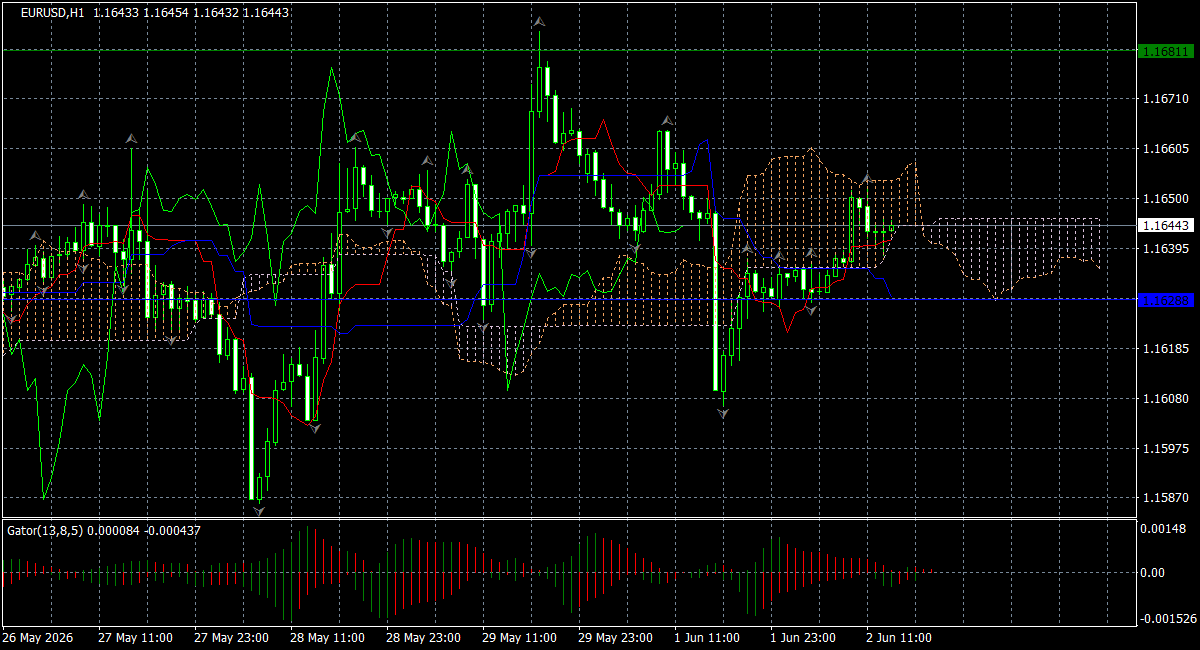Image resolution: width=1200 pixels, height=650 pixels.
Task: Click the 27 May 23:00 time label
Action: click(231, 638)
